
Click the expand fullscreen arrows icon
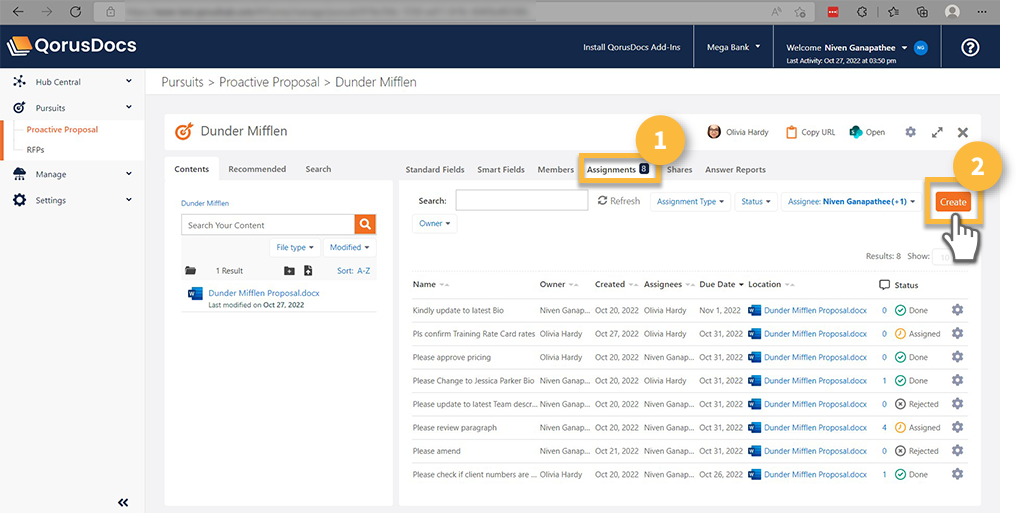937,132
